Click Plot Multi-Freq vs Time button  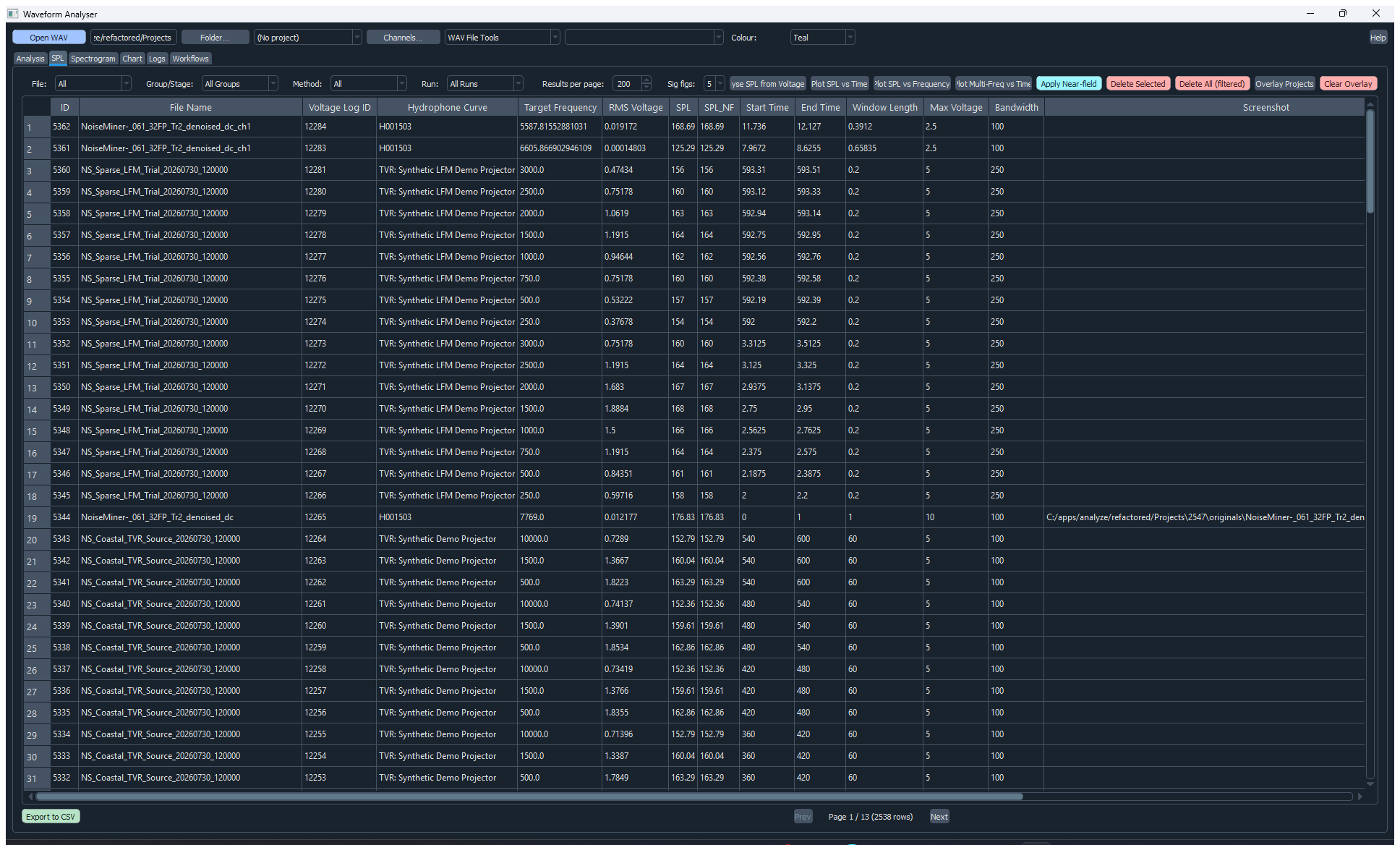click(994, 84)
